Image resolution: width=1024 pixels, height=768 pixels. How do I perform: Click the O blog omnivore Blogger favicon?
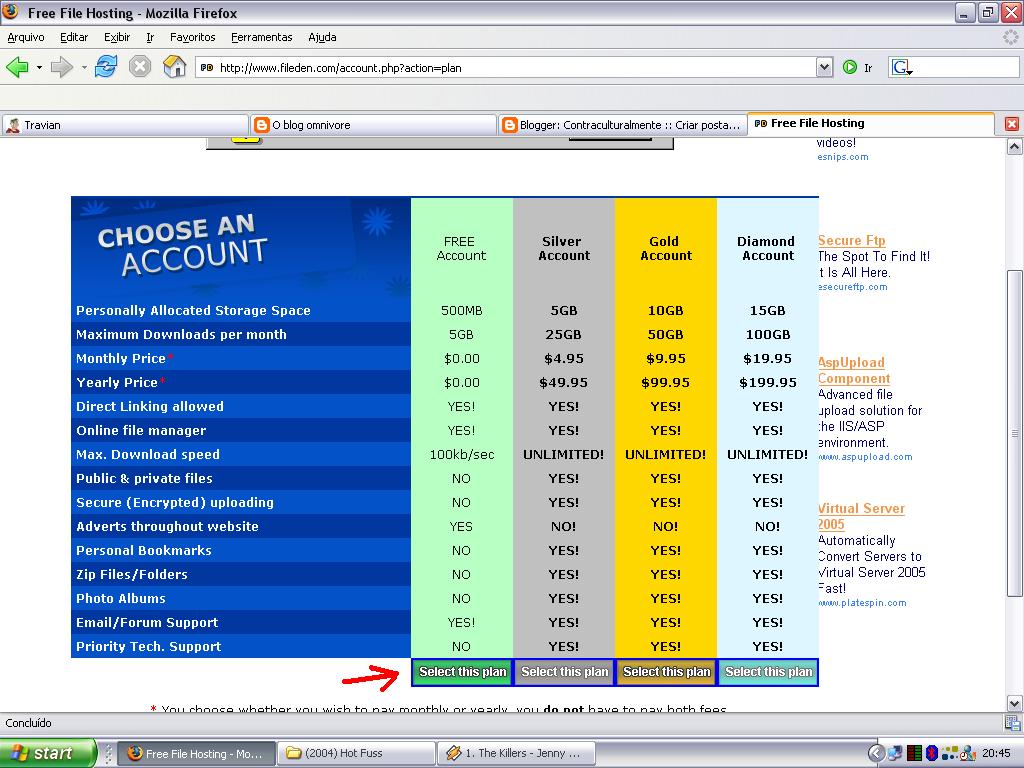[261, 125]
